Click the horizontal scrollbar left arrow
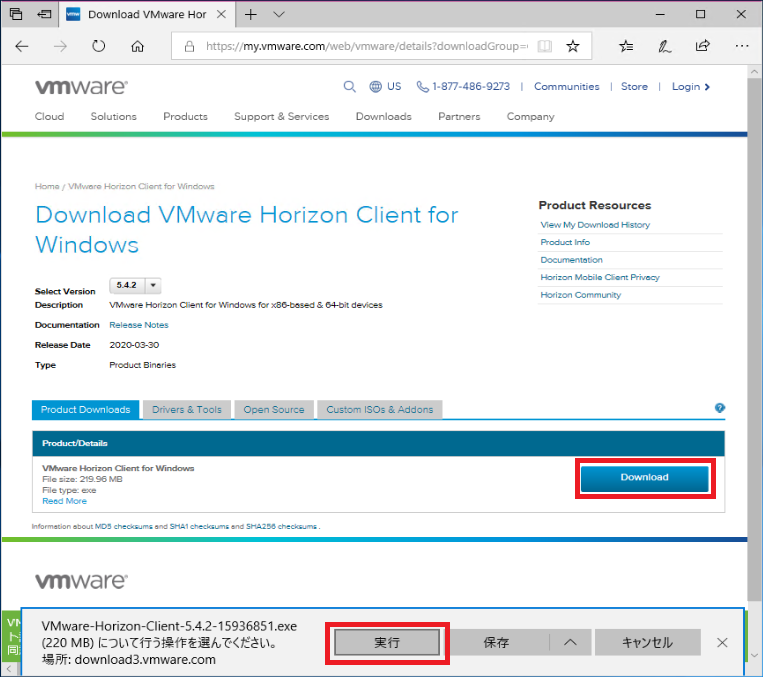763x677 pixels. [x=9, y=669]
